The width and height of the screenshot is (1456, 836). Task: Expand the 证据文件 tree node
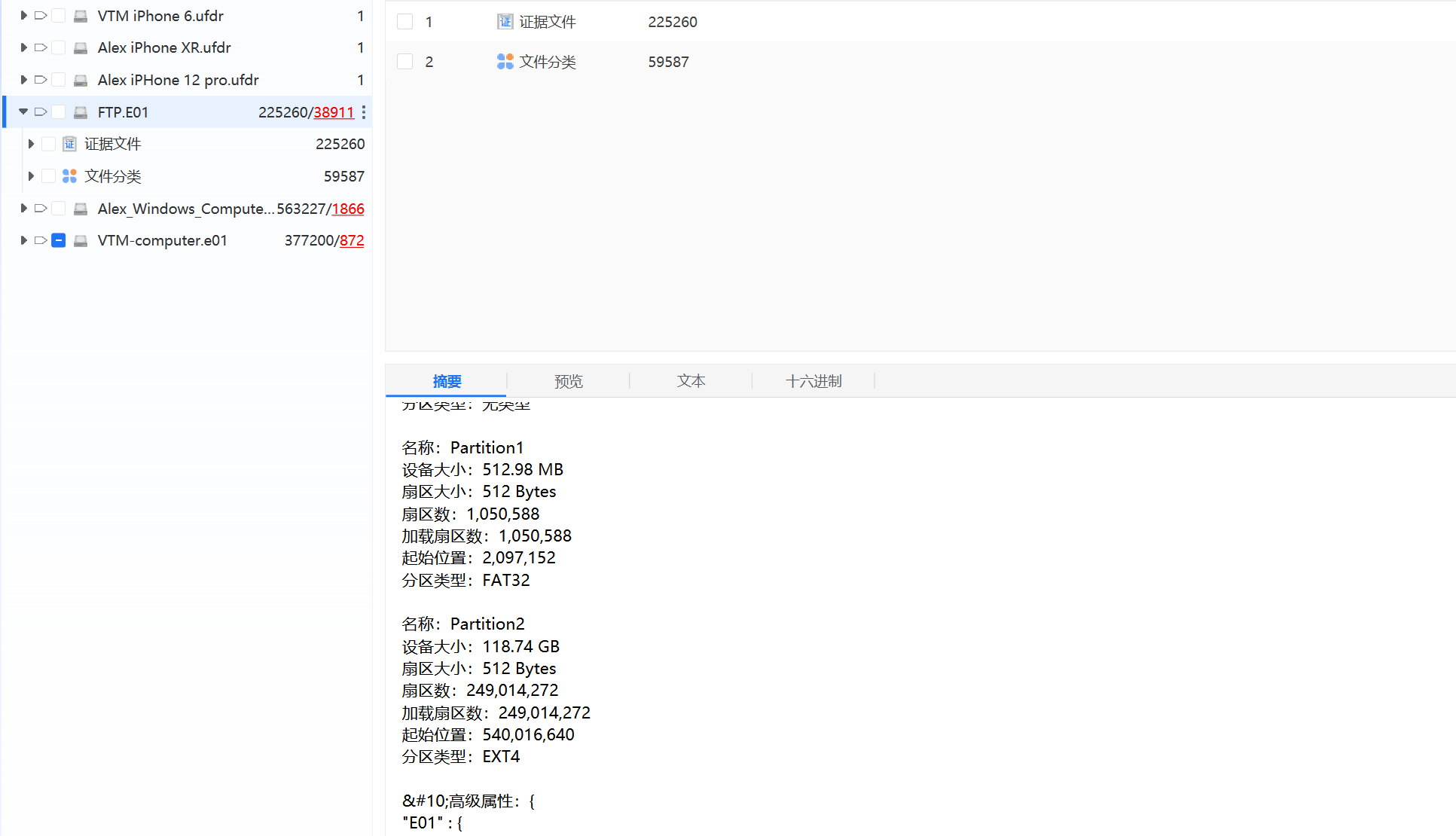click(x=31, y=144)
